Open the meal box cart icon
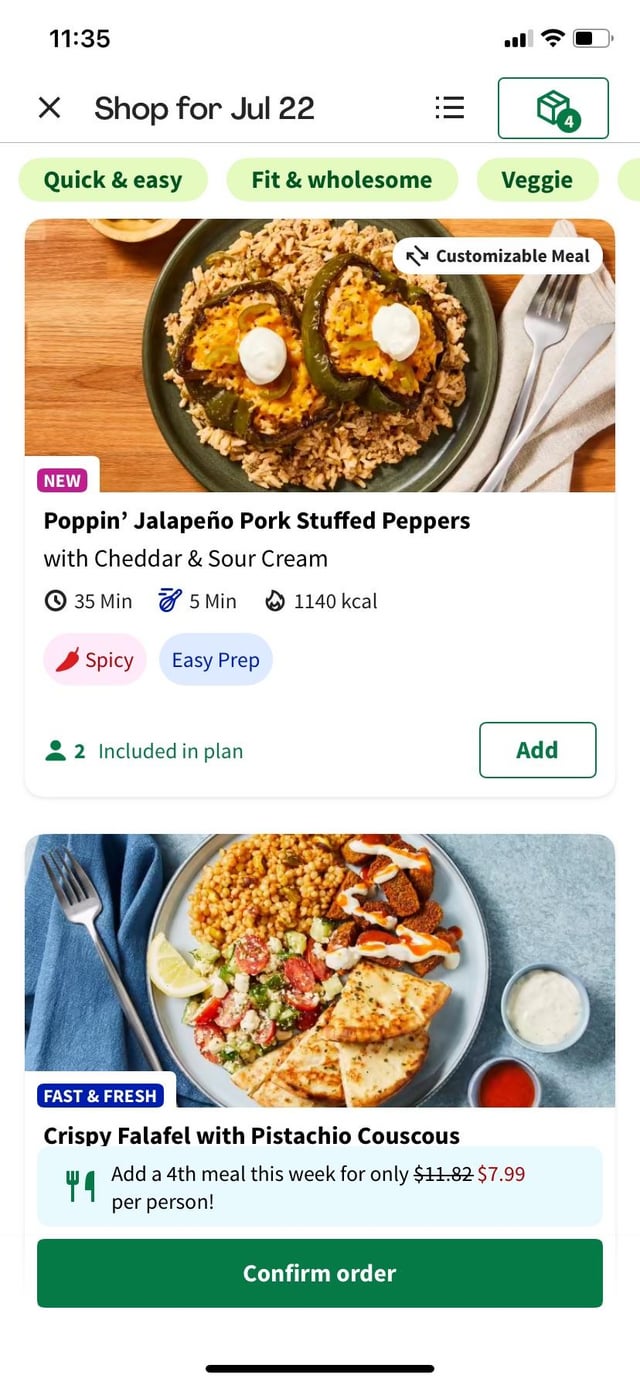 point(553,108)
